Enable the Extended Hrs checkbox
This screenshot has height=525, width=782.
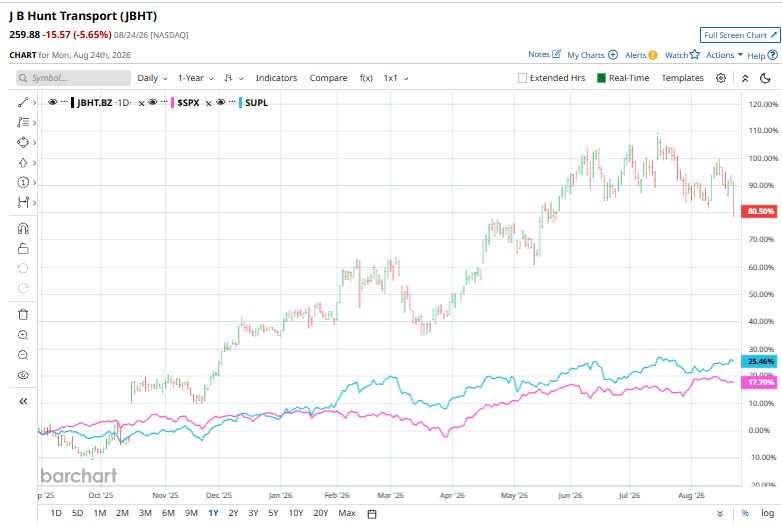[x=522, y=78]
